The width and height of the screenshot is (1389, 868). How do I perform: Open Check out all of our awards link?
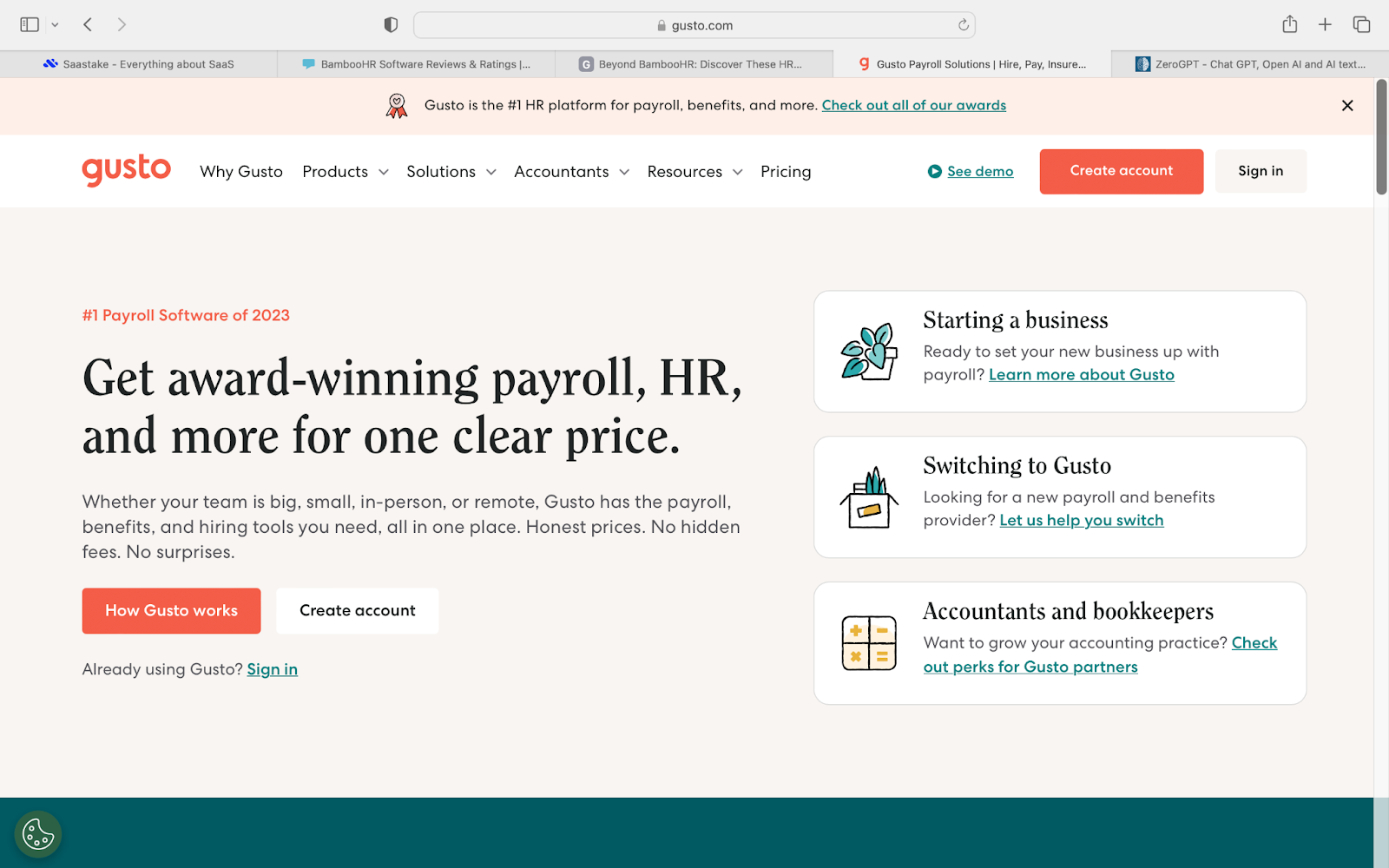click(x=914, y=105)
